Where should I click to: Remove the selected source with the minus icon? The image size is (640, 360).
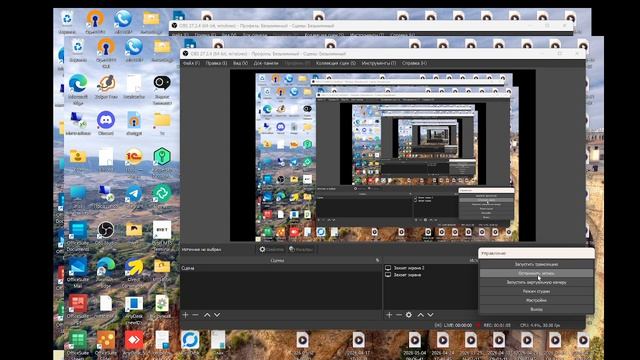[x=398, y=315]
